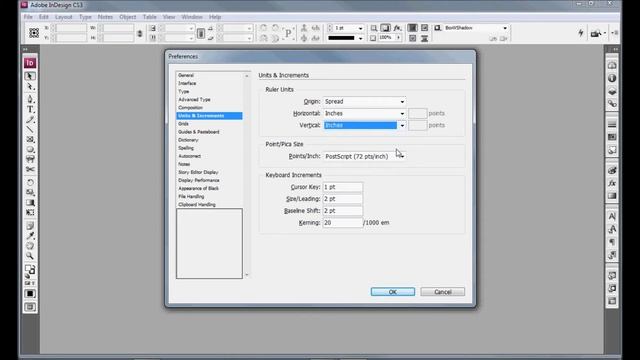Select the Rectangle Frame tool
The image size is (640, 360).
[x=30, y=139]
